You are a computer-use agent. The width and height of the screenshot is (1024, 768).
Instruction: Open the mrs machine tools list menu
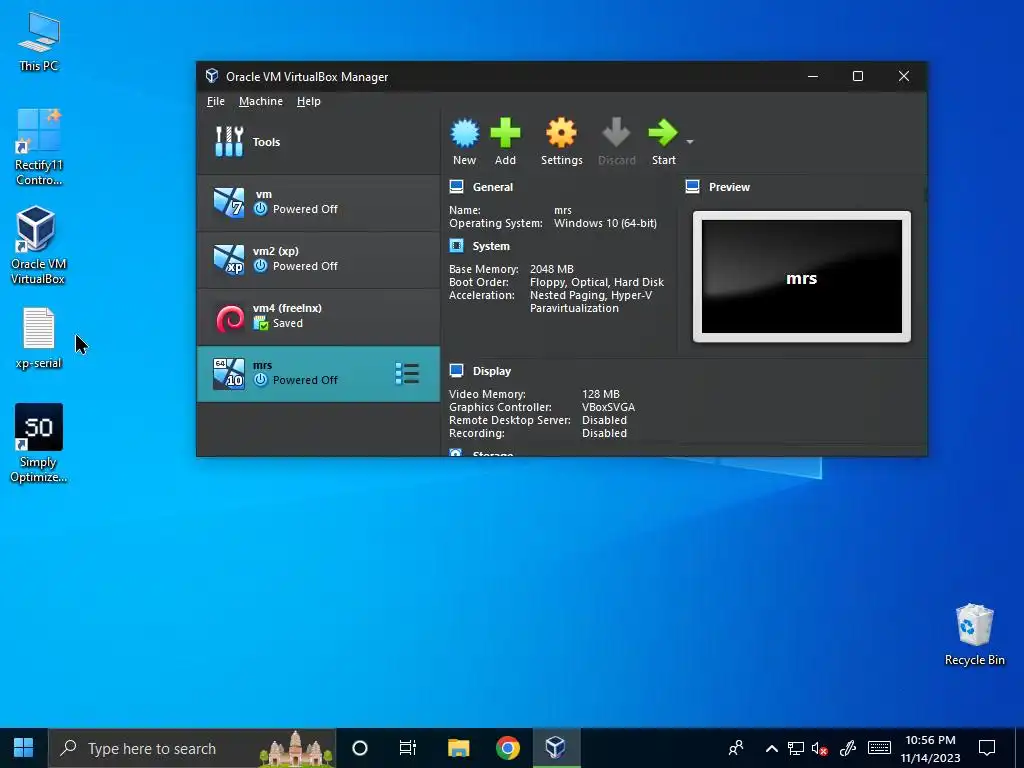point(407,374)
